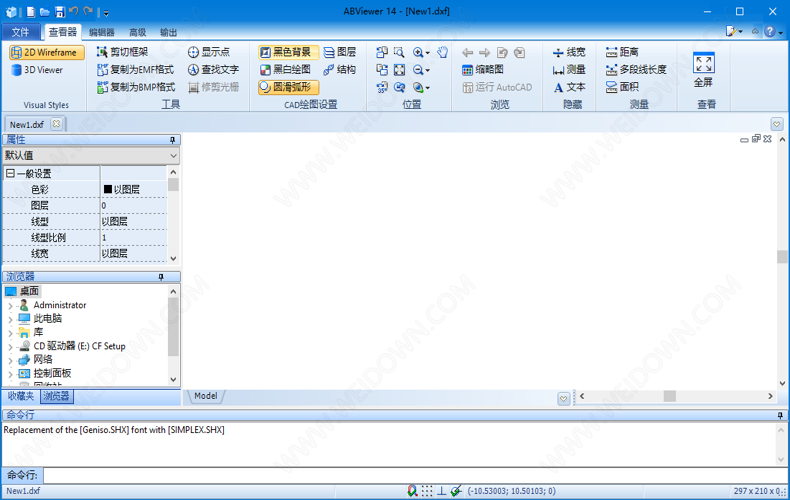Toggle 显示点 show points
Viewport: 790px width, 500px height.
tap(209, 52)
